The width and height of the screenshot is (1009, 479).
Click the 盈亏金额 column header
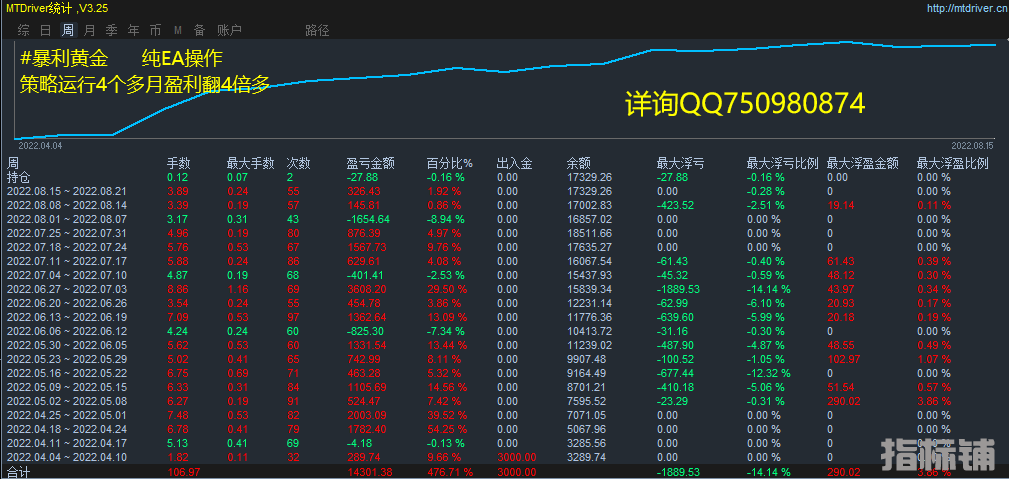[x=370, y=163]
